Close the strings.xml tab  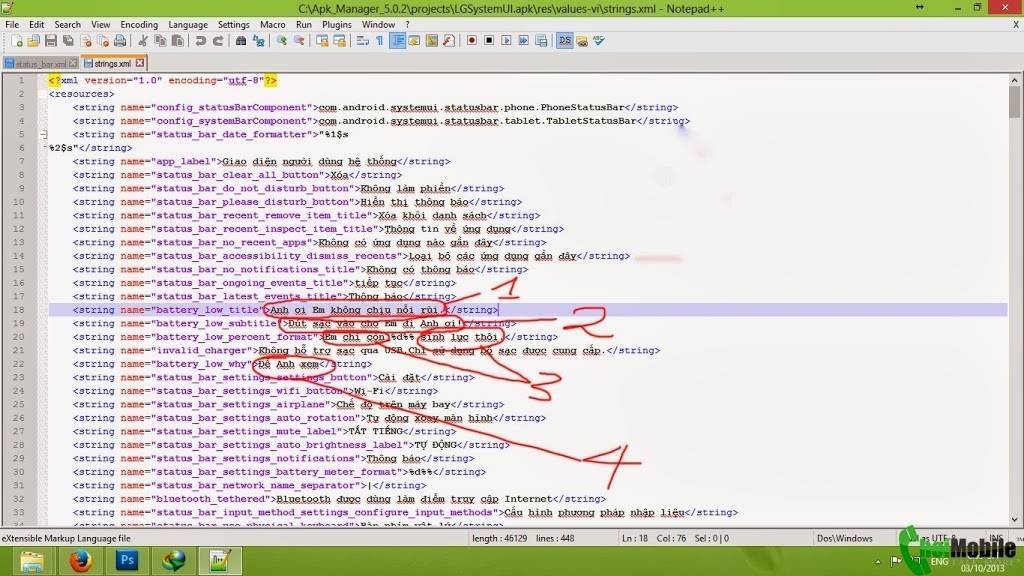(x=140, y=63)
